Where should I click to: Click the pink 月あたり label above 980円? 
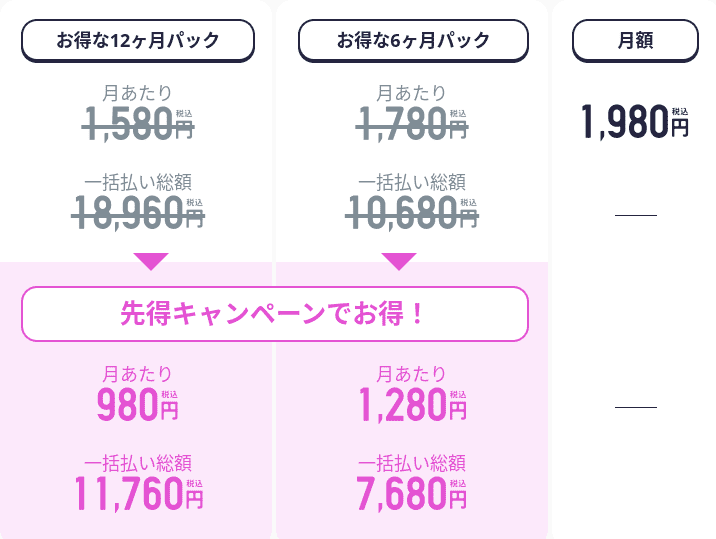(x=138, y=375)
